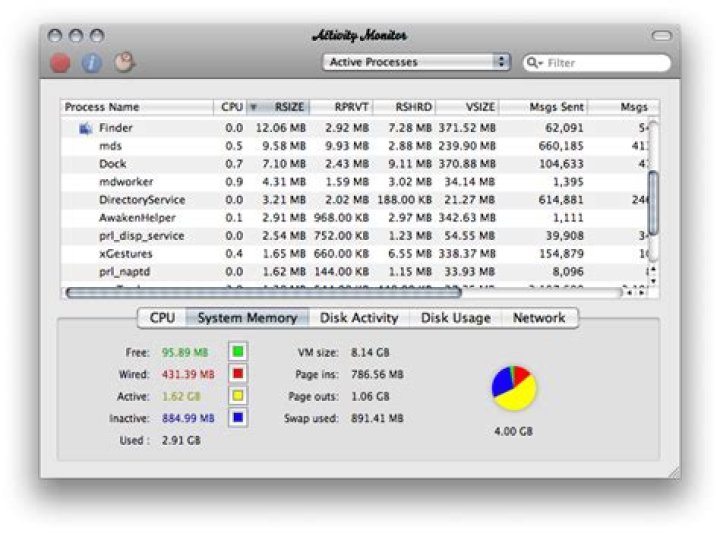
Task: Click the 968.00 KB RPRVT value
Action: tap(342, 218)
